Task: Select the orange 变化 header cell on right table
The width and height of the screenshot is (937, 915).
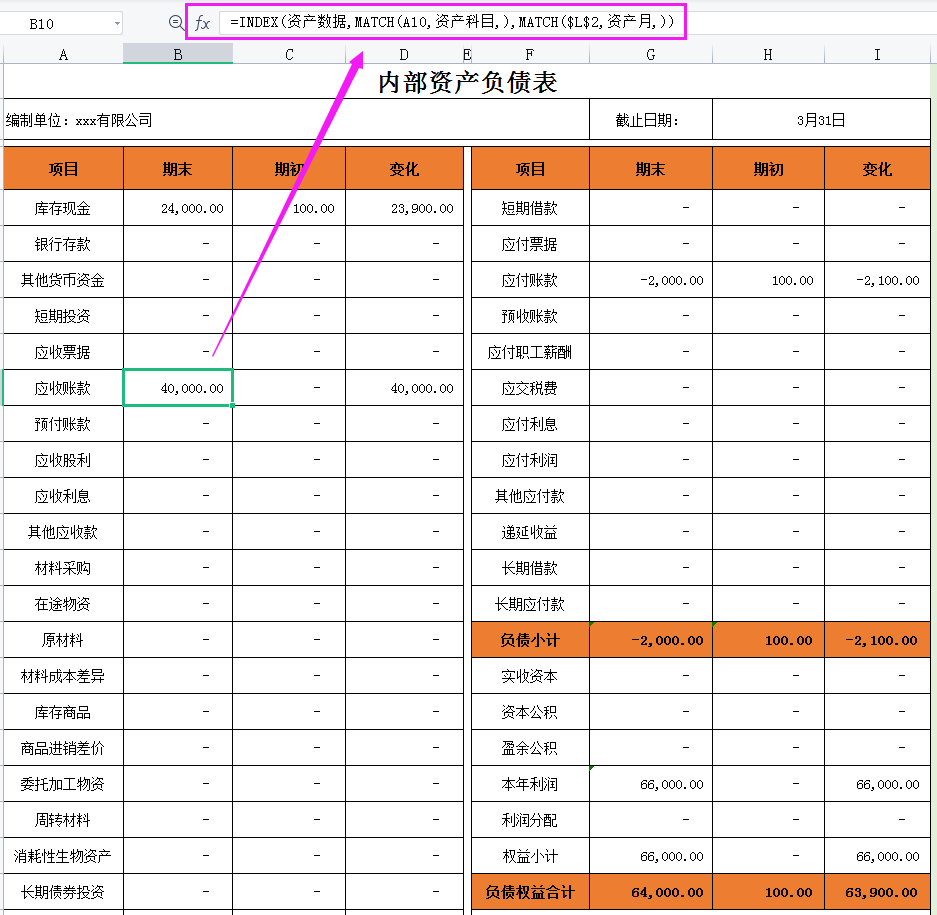Action: [x=877, y=168]
